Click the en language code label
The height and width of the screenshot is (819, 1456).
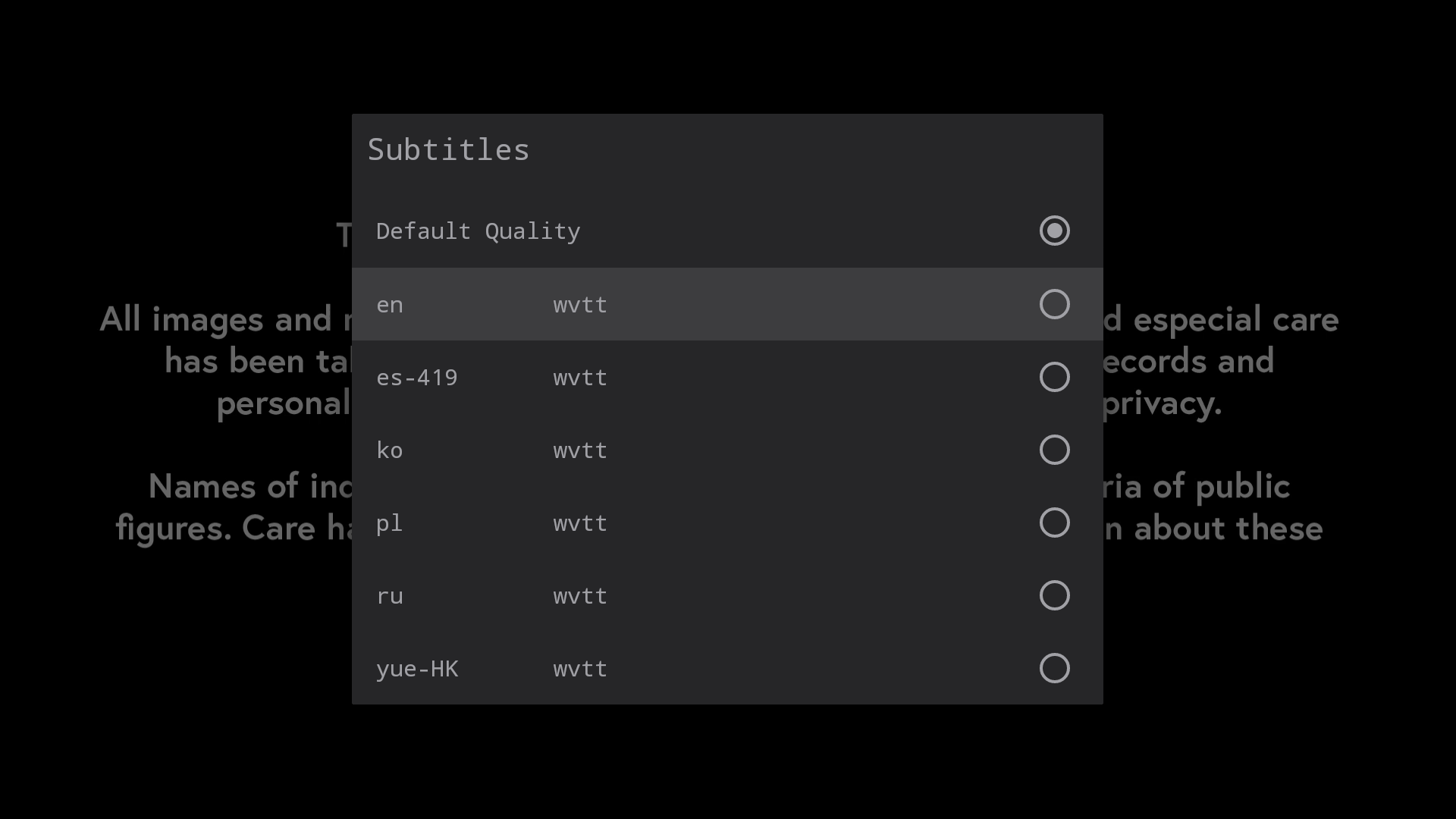click(390, 305)
